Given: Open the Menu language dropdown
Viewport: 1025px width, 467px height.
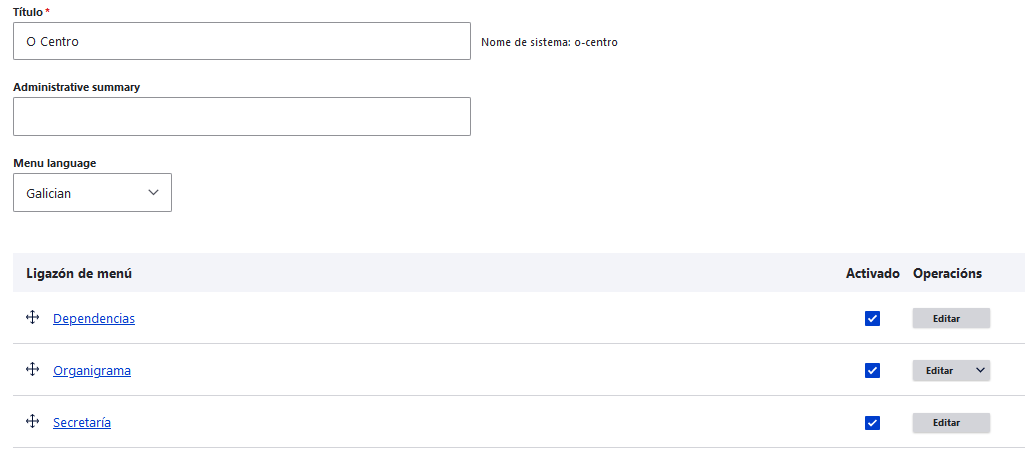Looking at the screenshot, I should (92, 193).
